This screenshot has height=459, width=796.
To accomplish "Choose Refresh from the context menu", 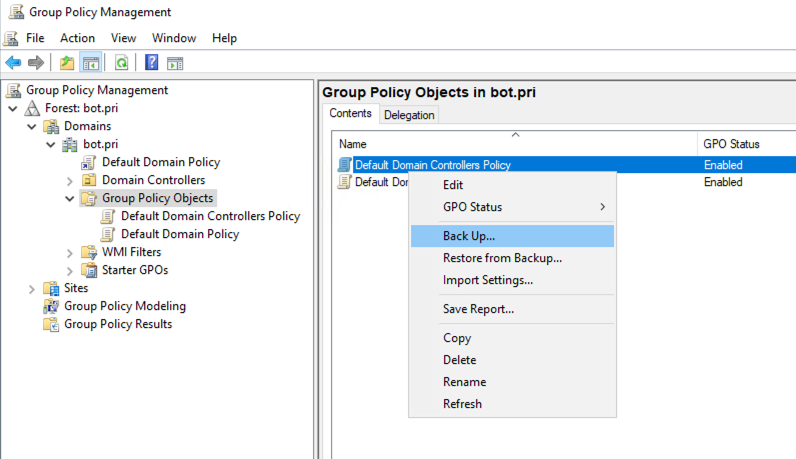I will tap(512, 404).
